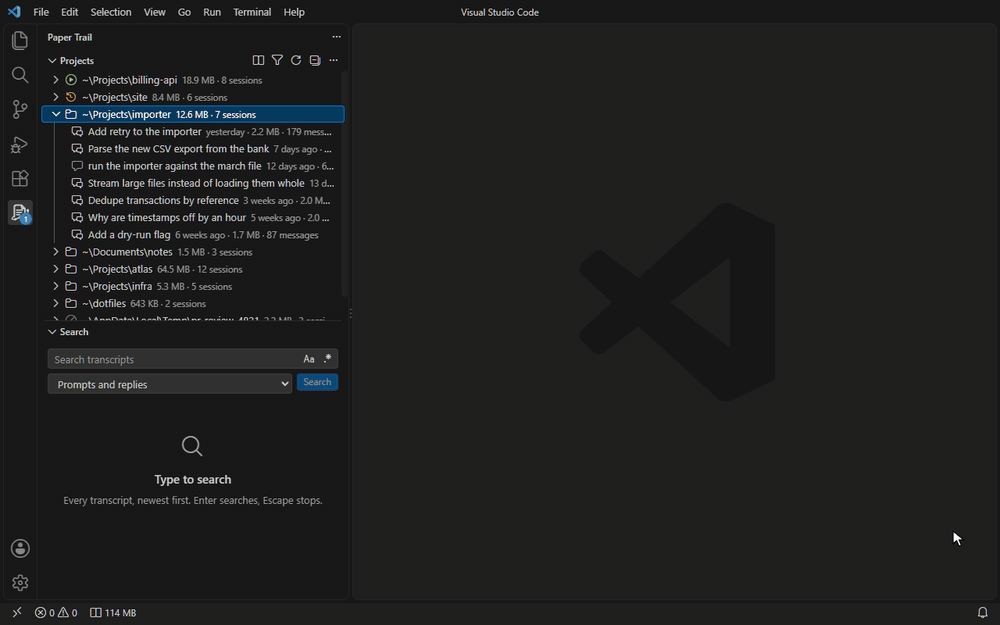Open the Go menu
This screenshot has height=625, width=1000.
184,12
